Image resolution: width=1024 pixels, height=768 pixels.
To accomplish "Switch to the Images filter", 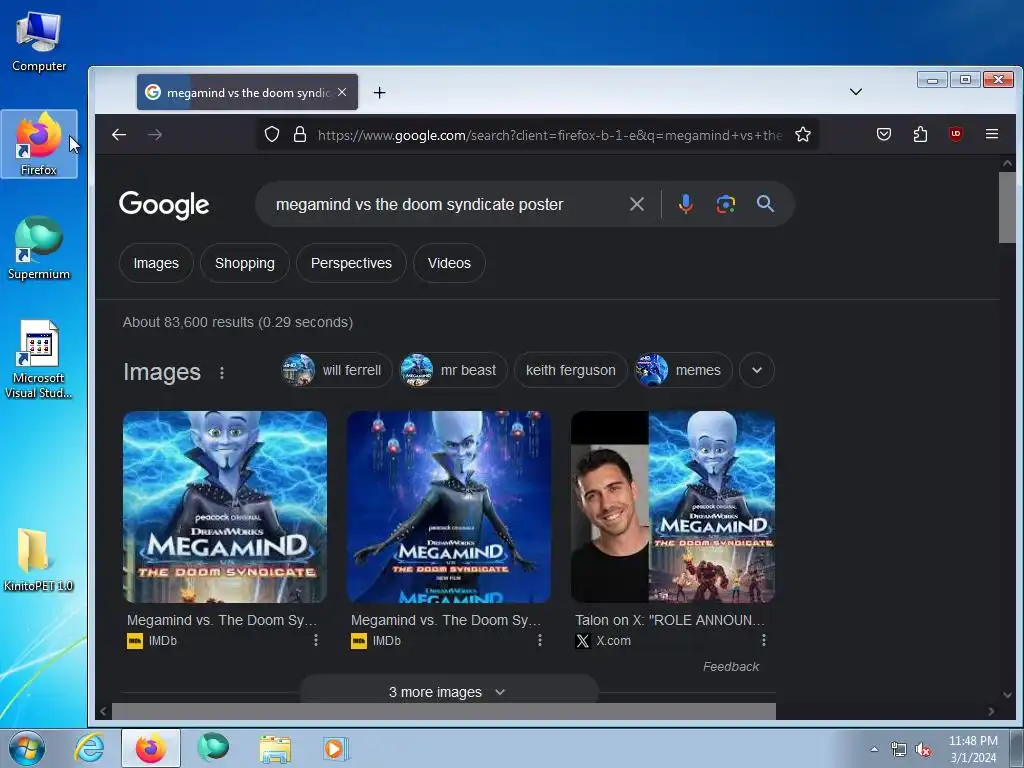I will coord(156,263).
